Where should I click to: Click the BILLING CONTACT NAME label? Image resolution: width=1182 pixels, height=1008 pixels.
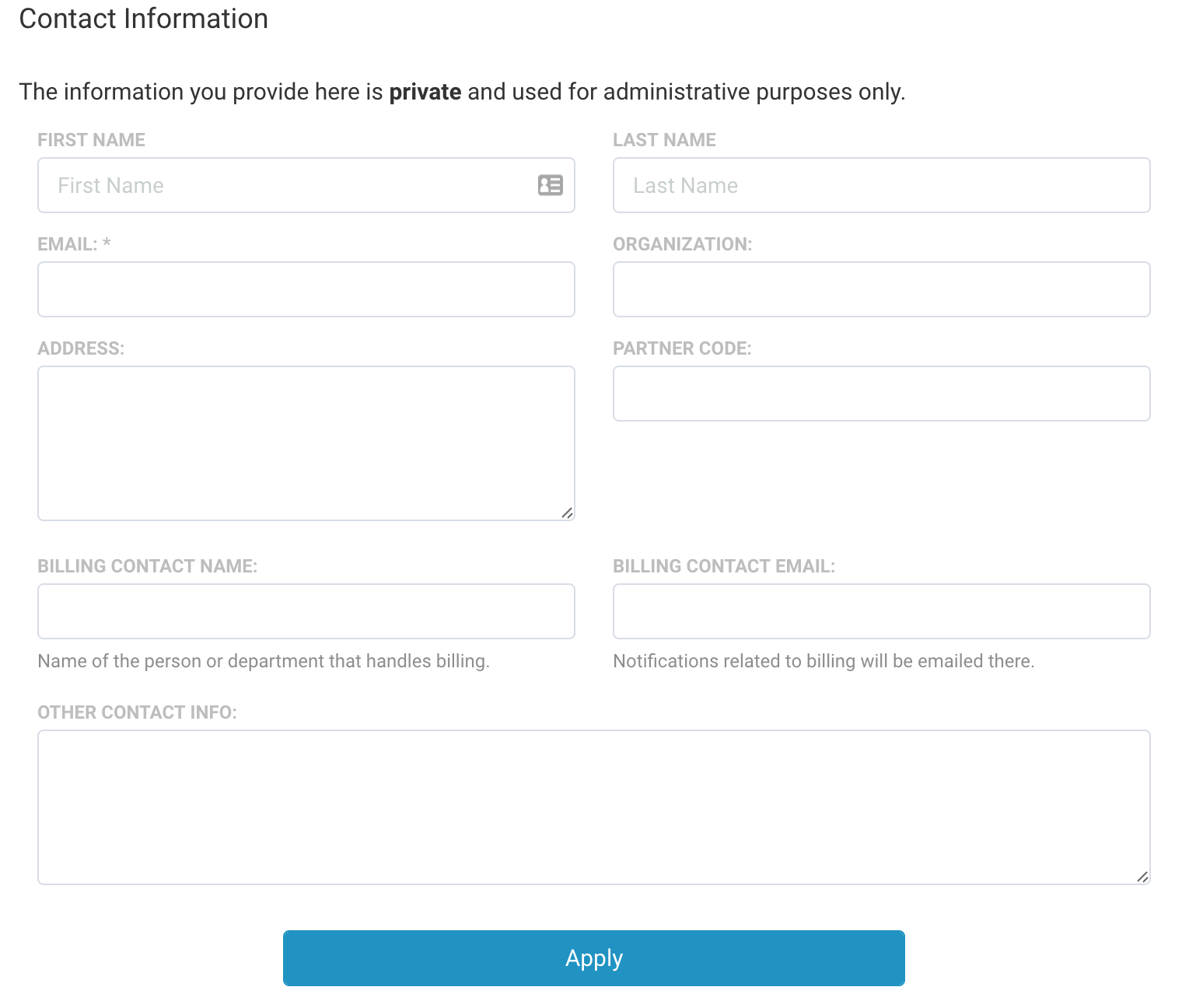pos(147,566)
